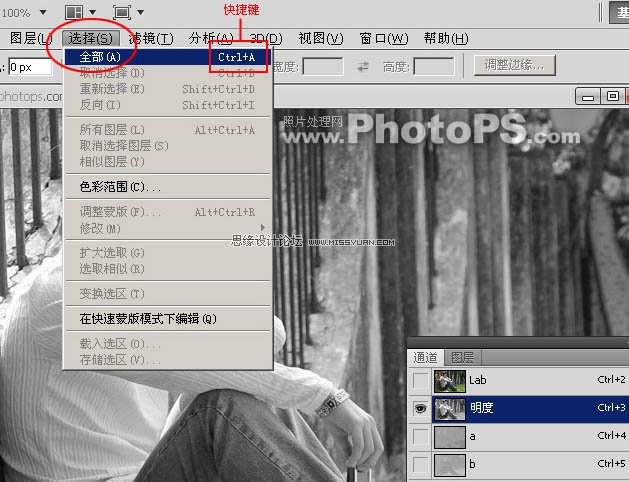
Task: Hide the 明度 channel eye icon
Action: (420, 408)
